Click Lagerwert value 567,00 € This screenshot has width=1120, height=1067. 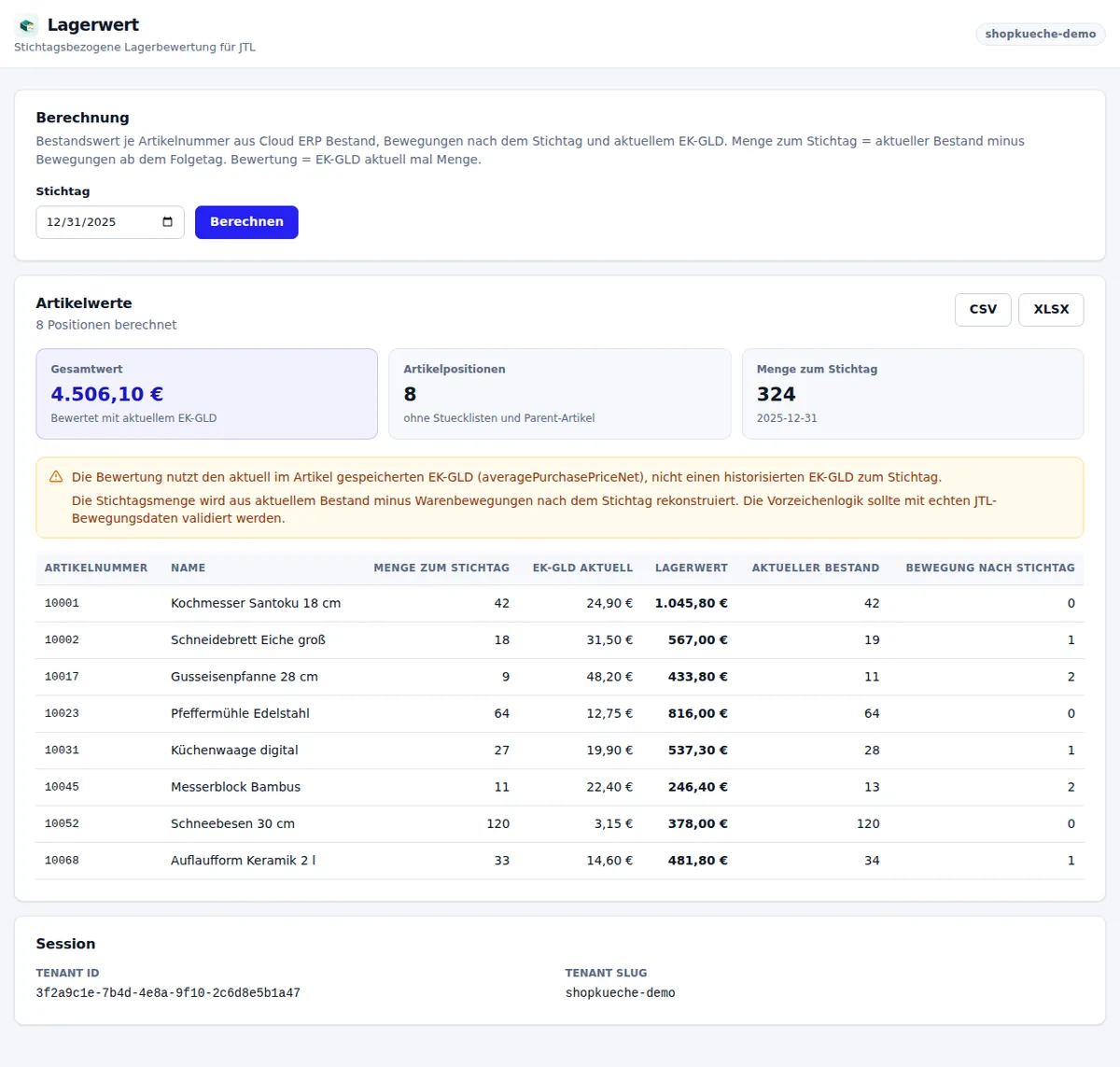click(698, 640)
